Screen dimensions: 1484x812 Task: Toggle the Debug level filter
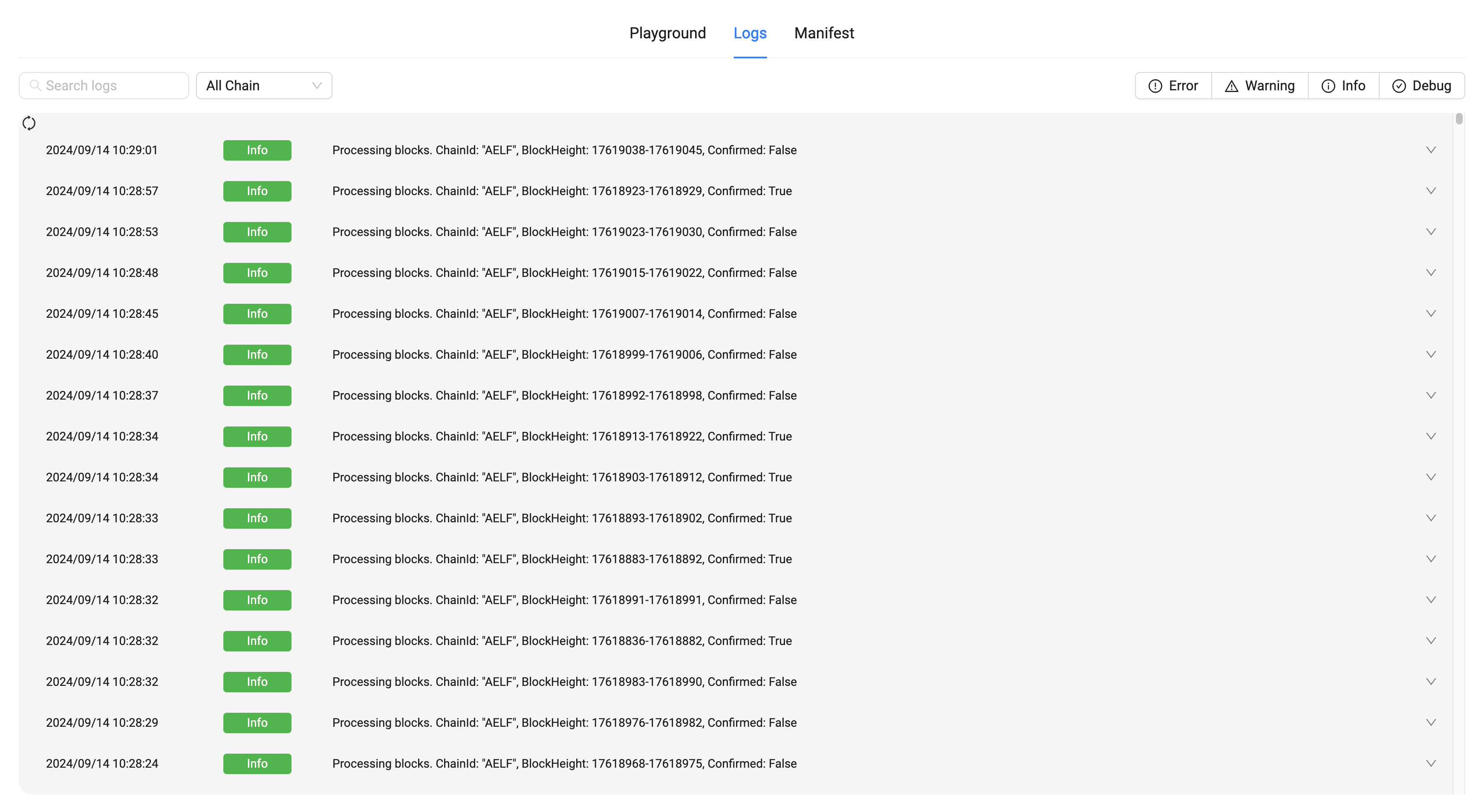pyautogui.click(x=1421, y=86)
